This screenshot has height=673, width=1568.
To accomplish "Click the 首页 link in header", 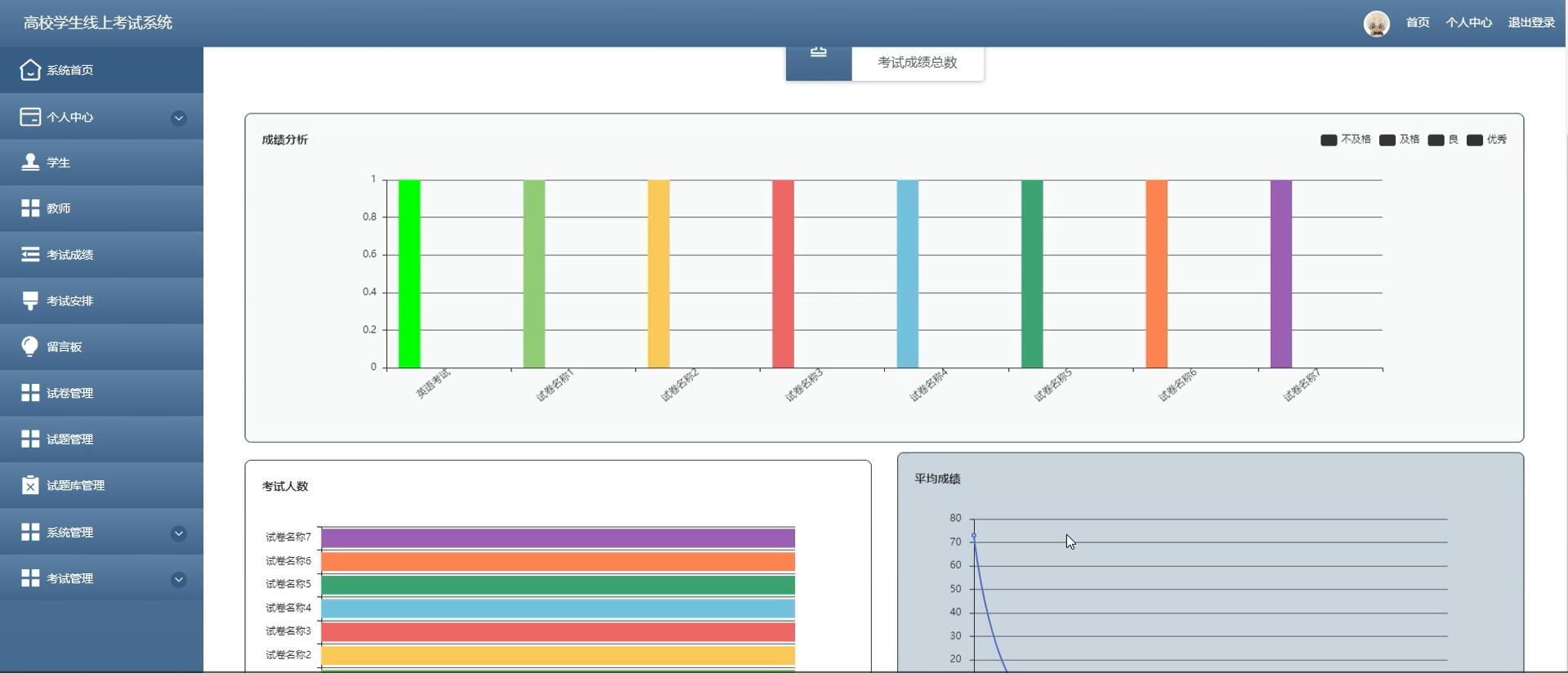I will point(1418,23).
